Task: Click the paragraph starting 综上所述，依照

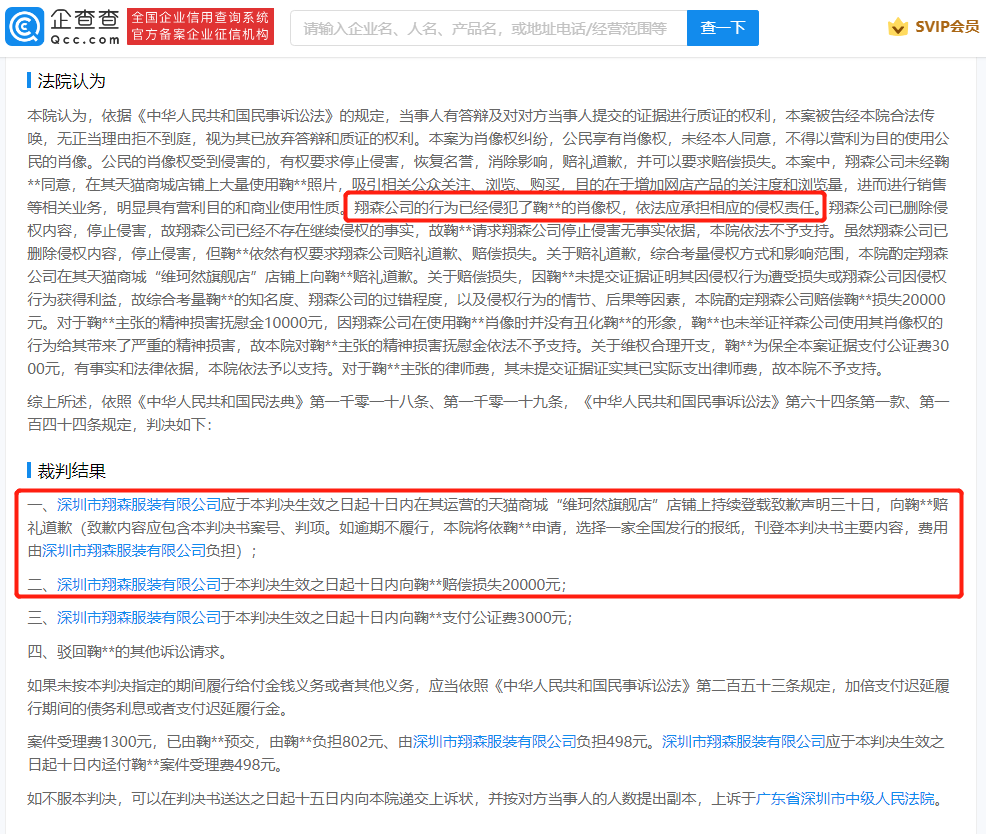Action: 488,413
